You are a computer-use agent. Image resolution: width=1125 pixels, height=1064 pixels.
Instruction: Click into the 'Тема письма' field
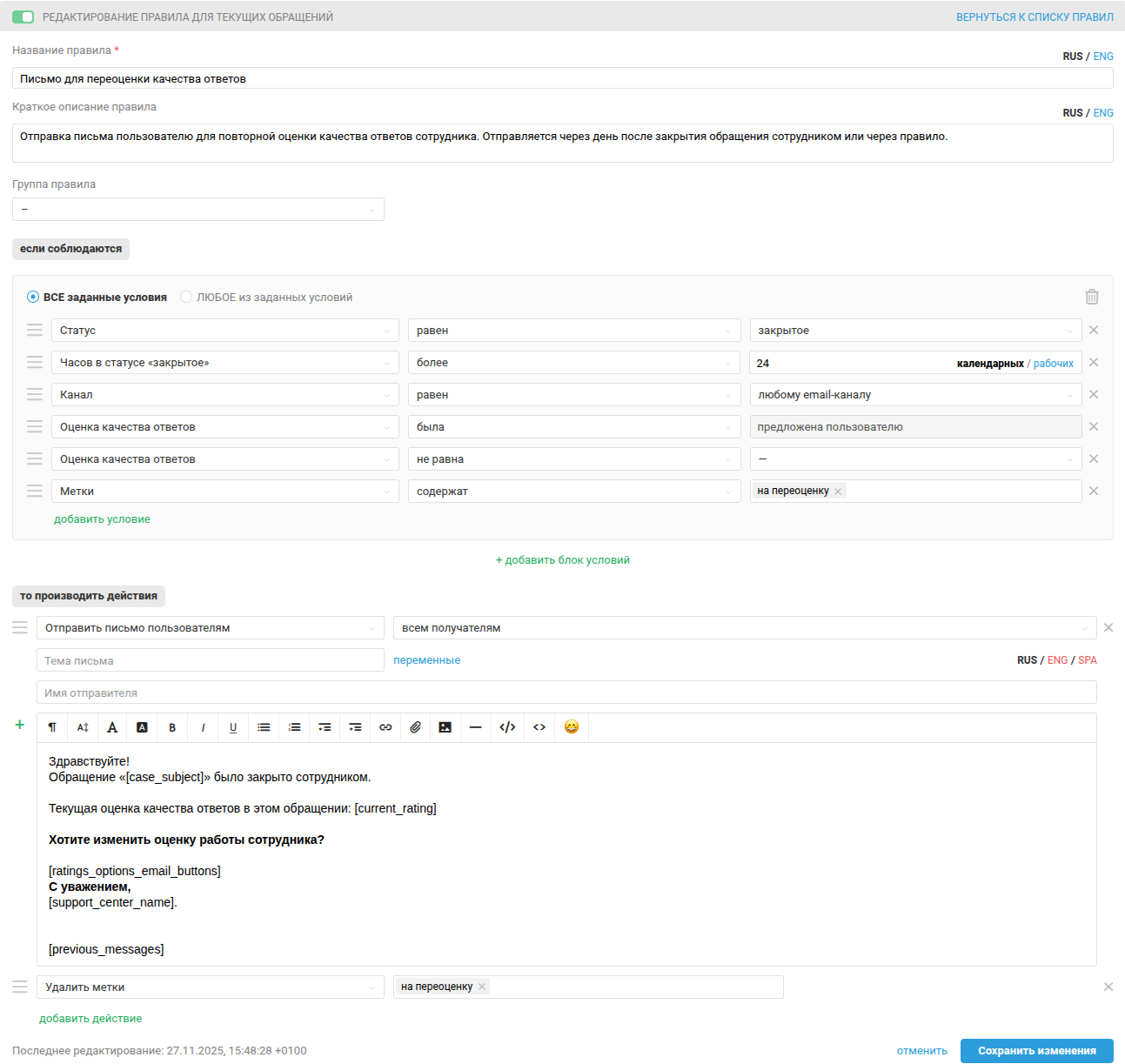click(210, 660)
